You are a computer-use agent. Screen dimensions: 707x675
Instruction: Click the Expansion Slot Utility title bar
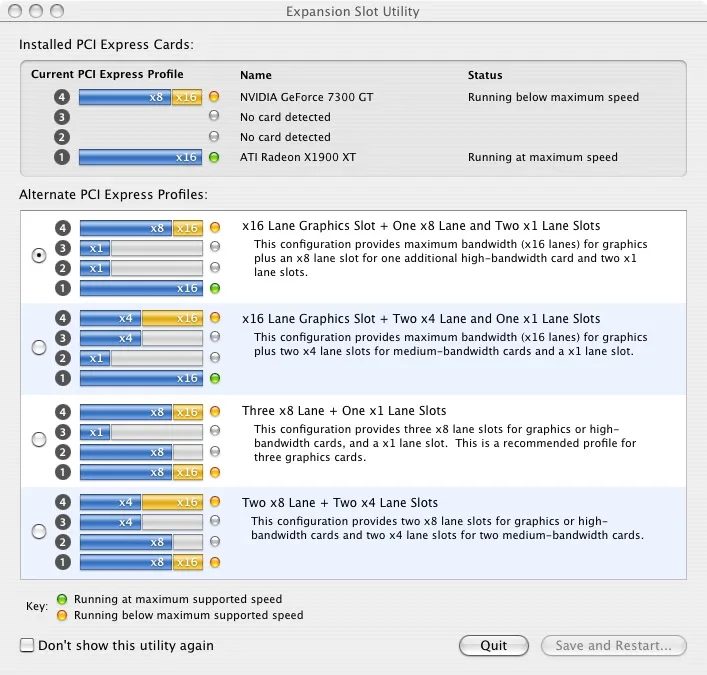[353, 12]
